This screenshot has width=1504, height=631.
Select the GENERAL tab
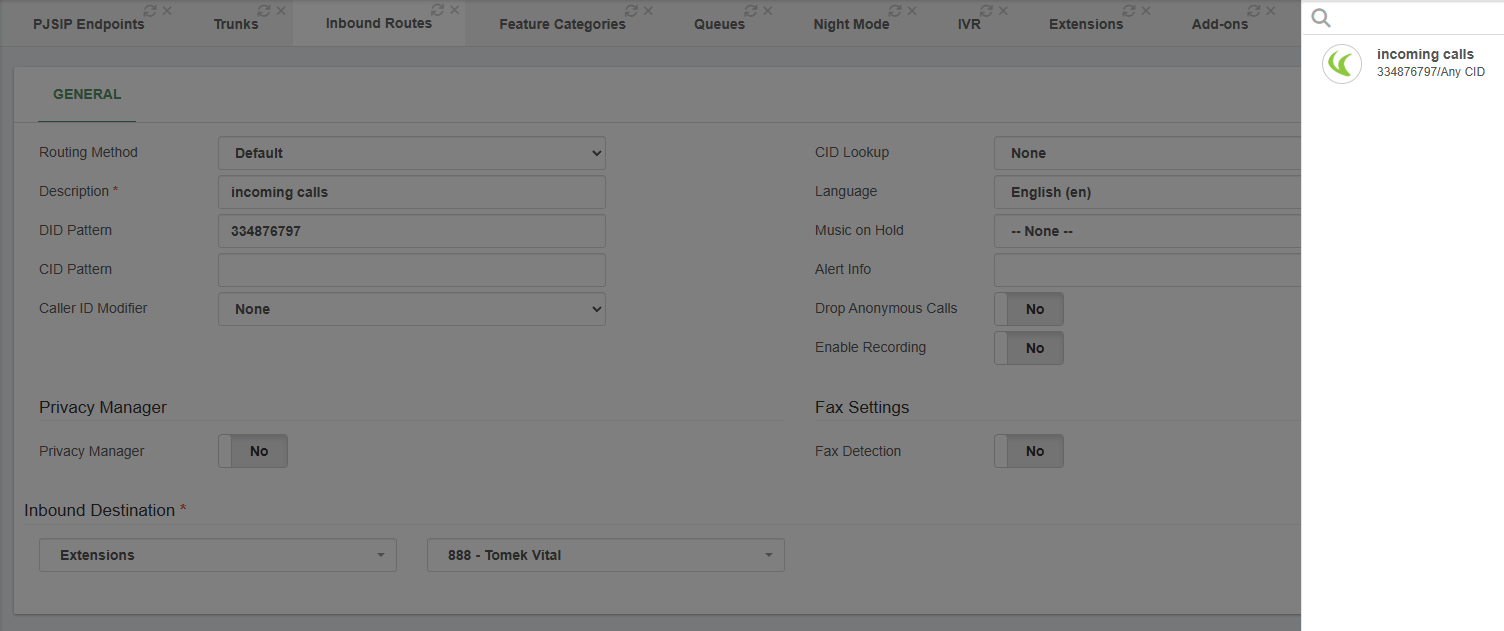click(x=87, y=95)
